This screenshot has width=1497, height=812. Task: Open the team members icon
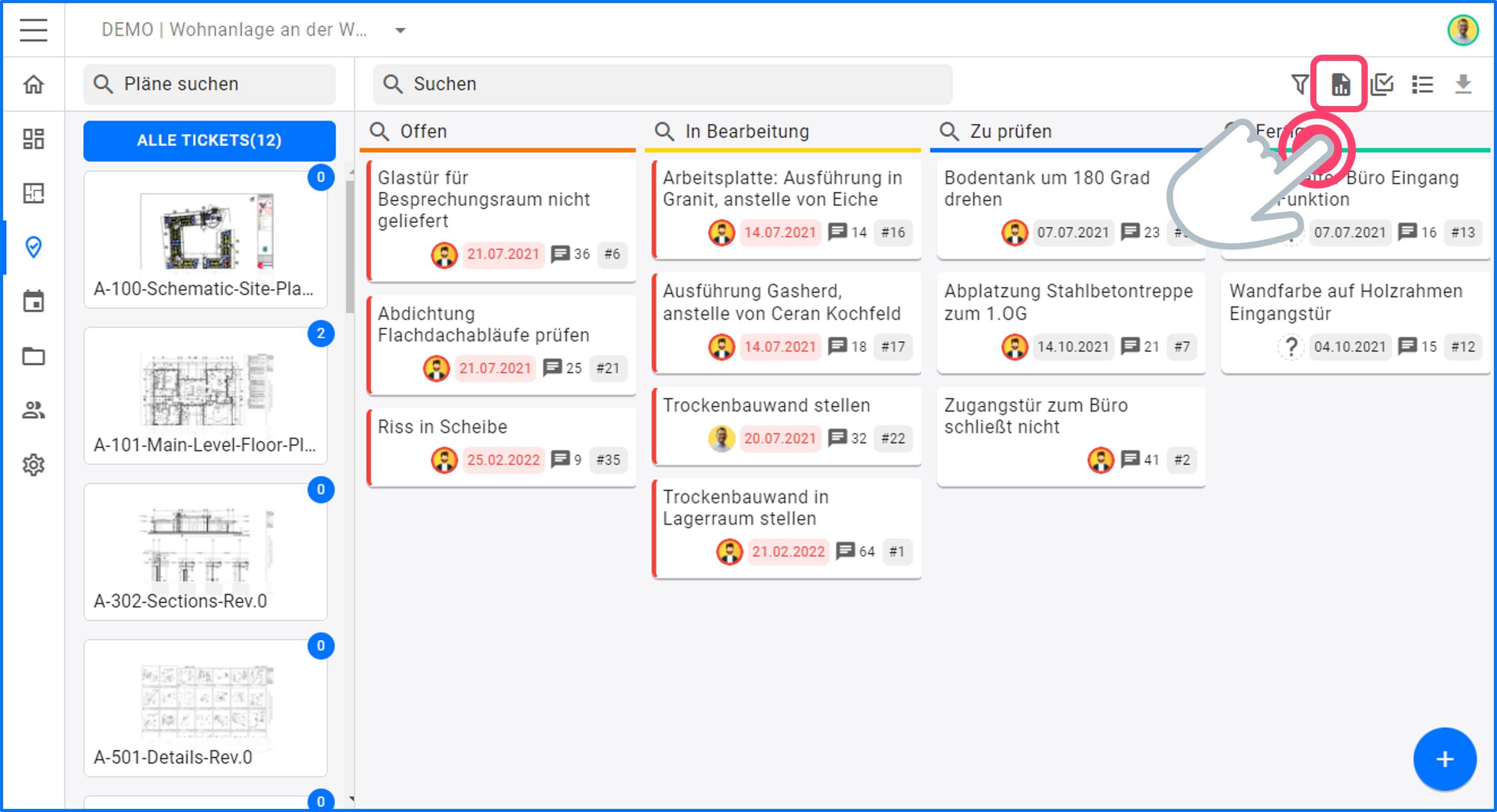(x=33, y=410)
